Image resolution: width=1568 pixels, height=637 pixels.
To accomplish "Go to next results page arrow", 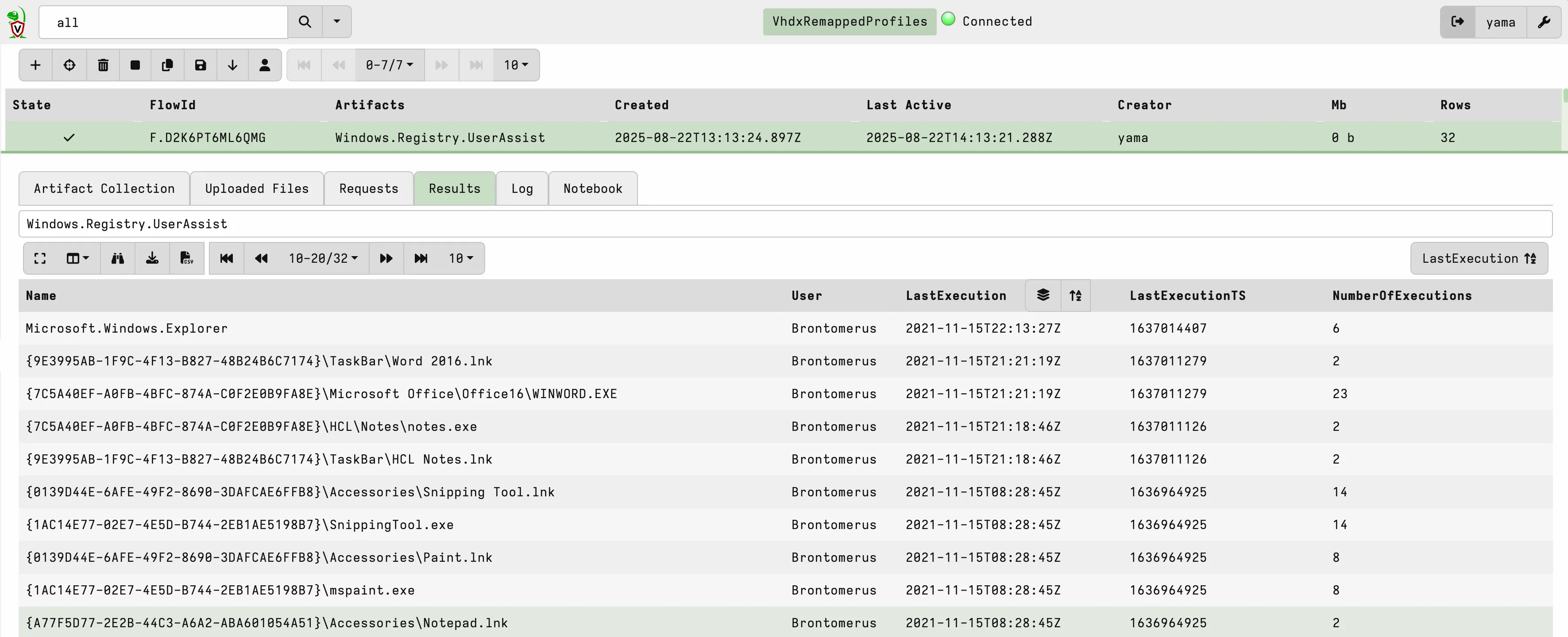I will point(386,259).
